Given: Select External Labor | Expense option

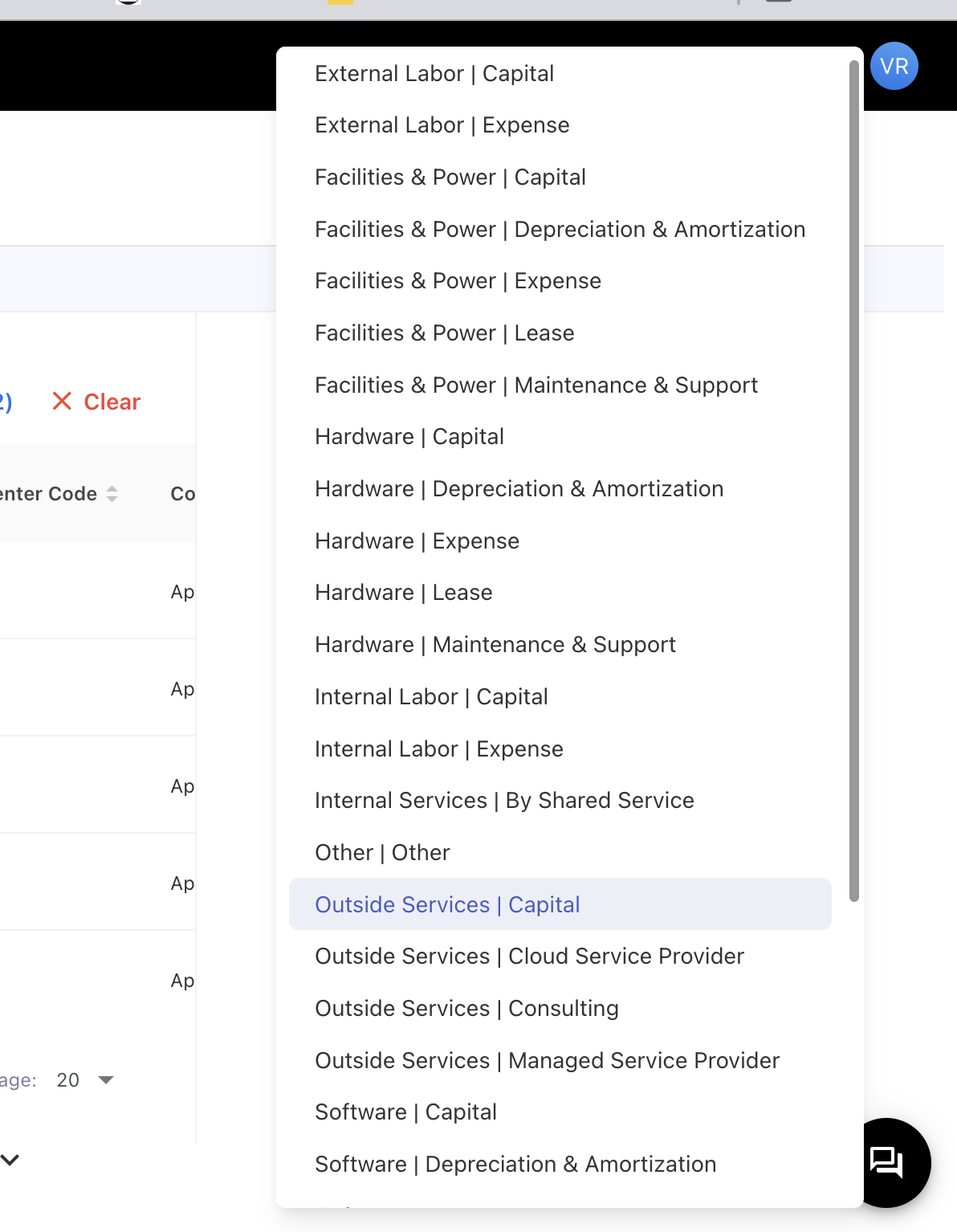Looking at the screenshot, I should (442, 125).
